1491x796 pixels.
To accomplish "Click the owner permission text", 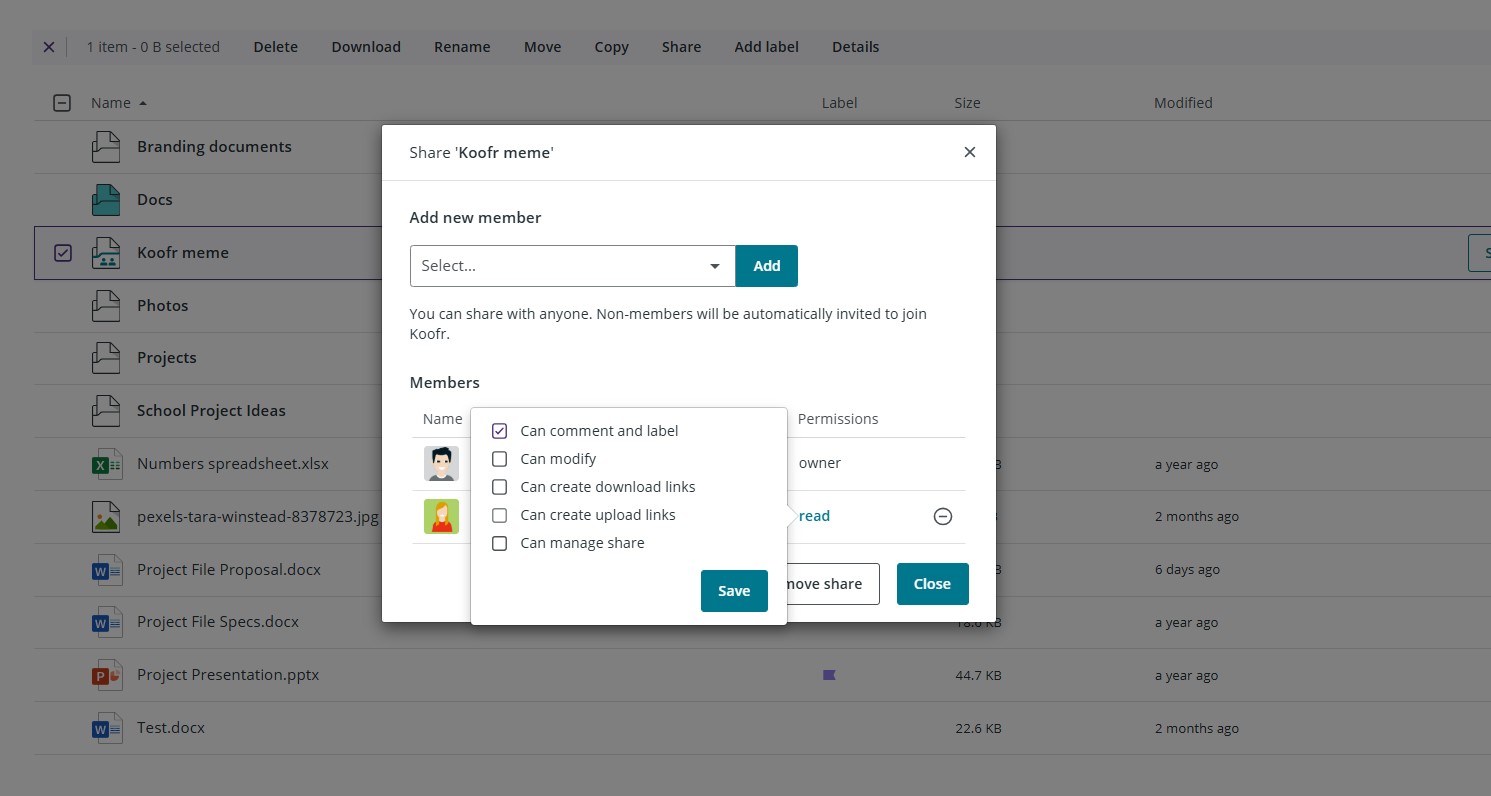I will coord(820,463).
